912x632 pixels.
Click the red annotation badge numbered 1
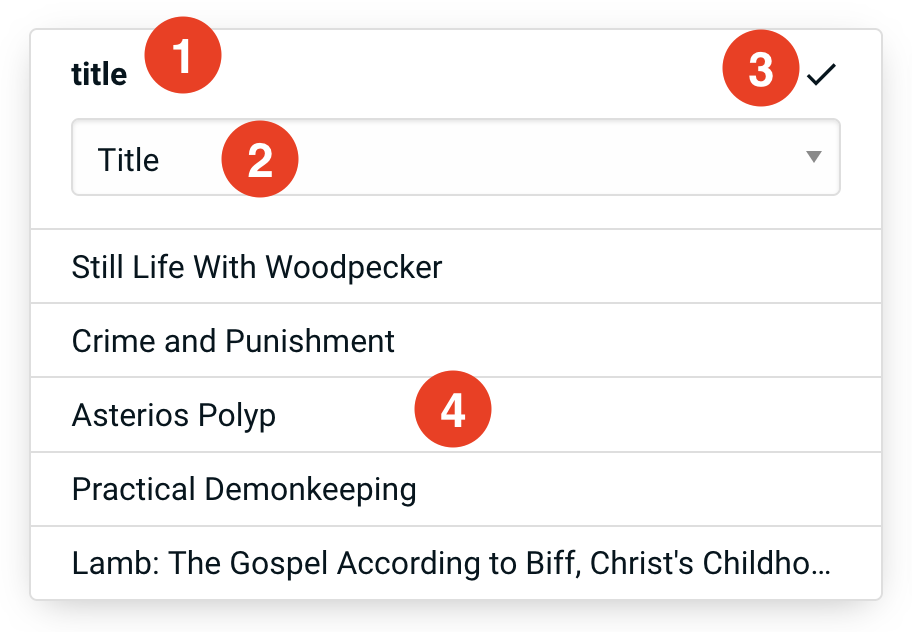tap(183, 58)
